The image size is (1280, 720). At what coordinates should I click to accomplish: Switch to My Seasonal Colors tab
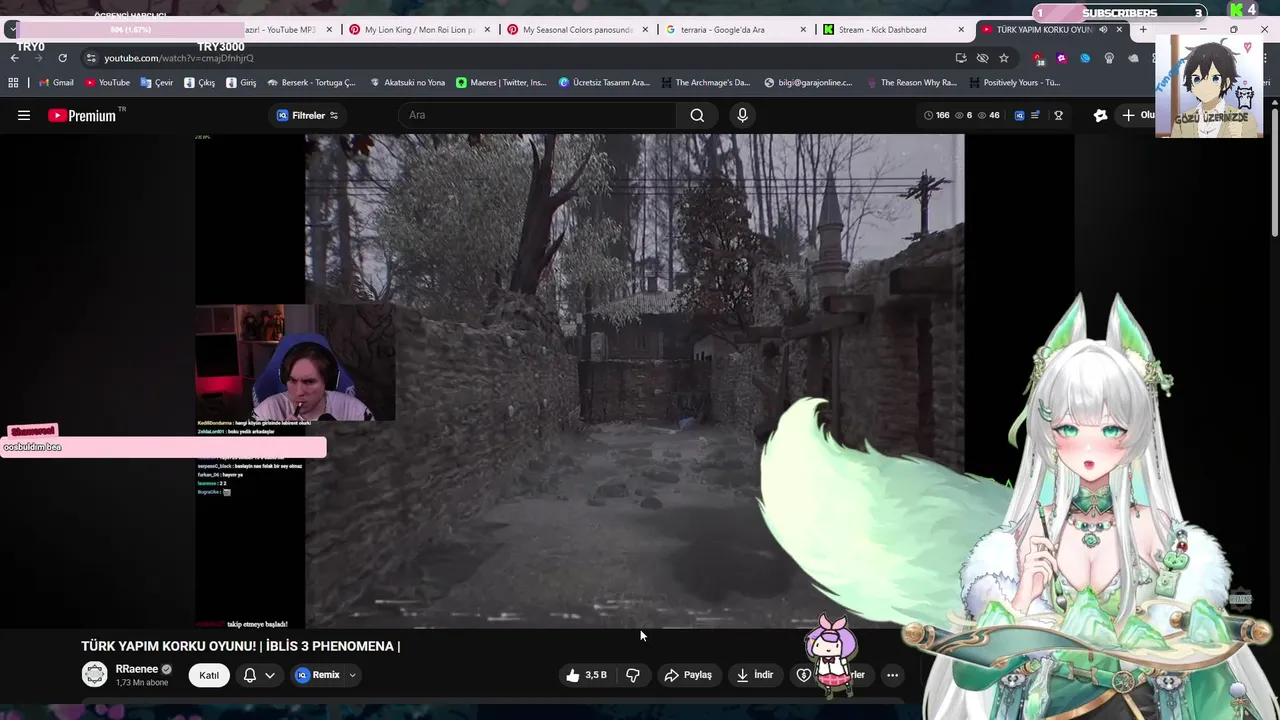[576, 30]
